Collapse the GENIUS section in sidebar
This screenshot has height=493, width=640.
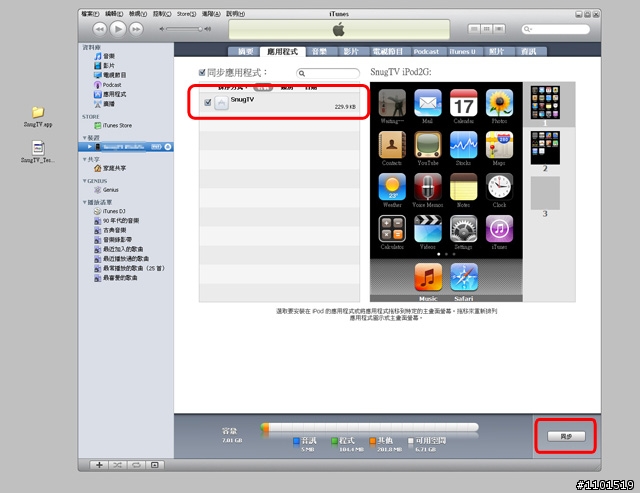(x=84, y=181)
